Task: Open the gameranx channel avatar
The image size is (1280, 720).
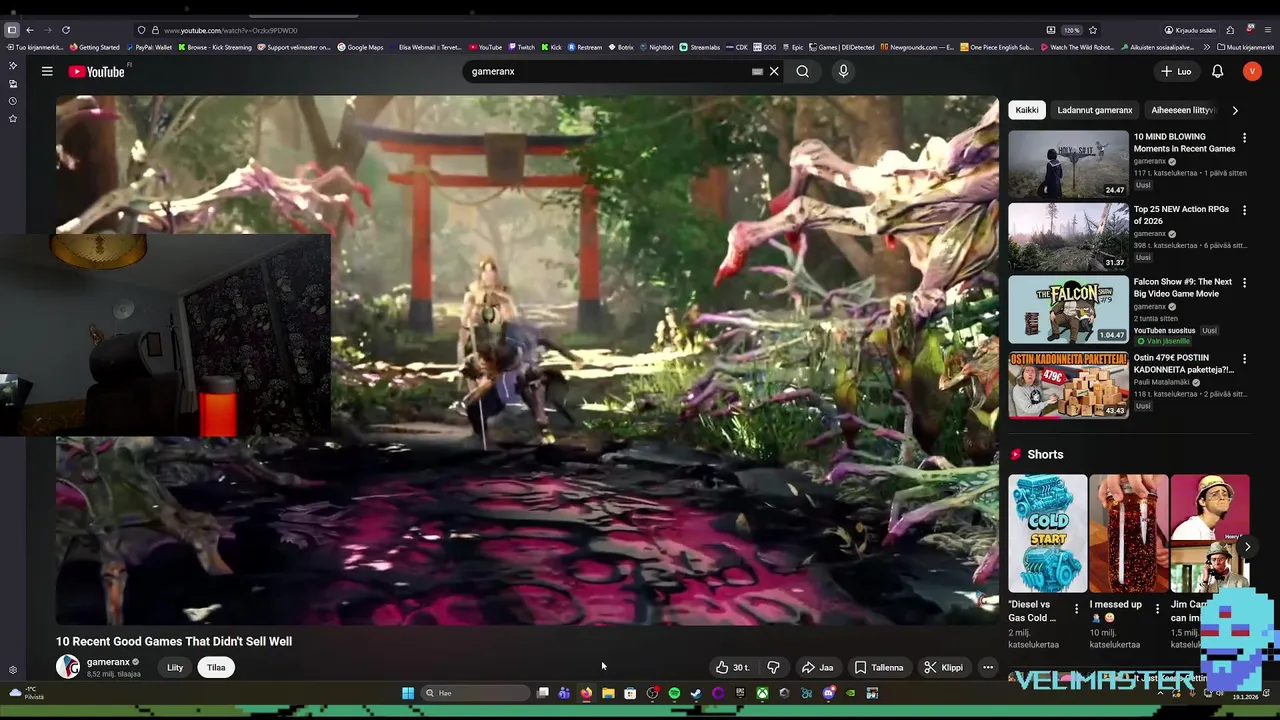Action: coord(68,667)
